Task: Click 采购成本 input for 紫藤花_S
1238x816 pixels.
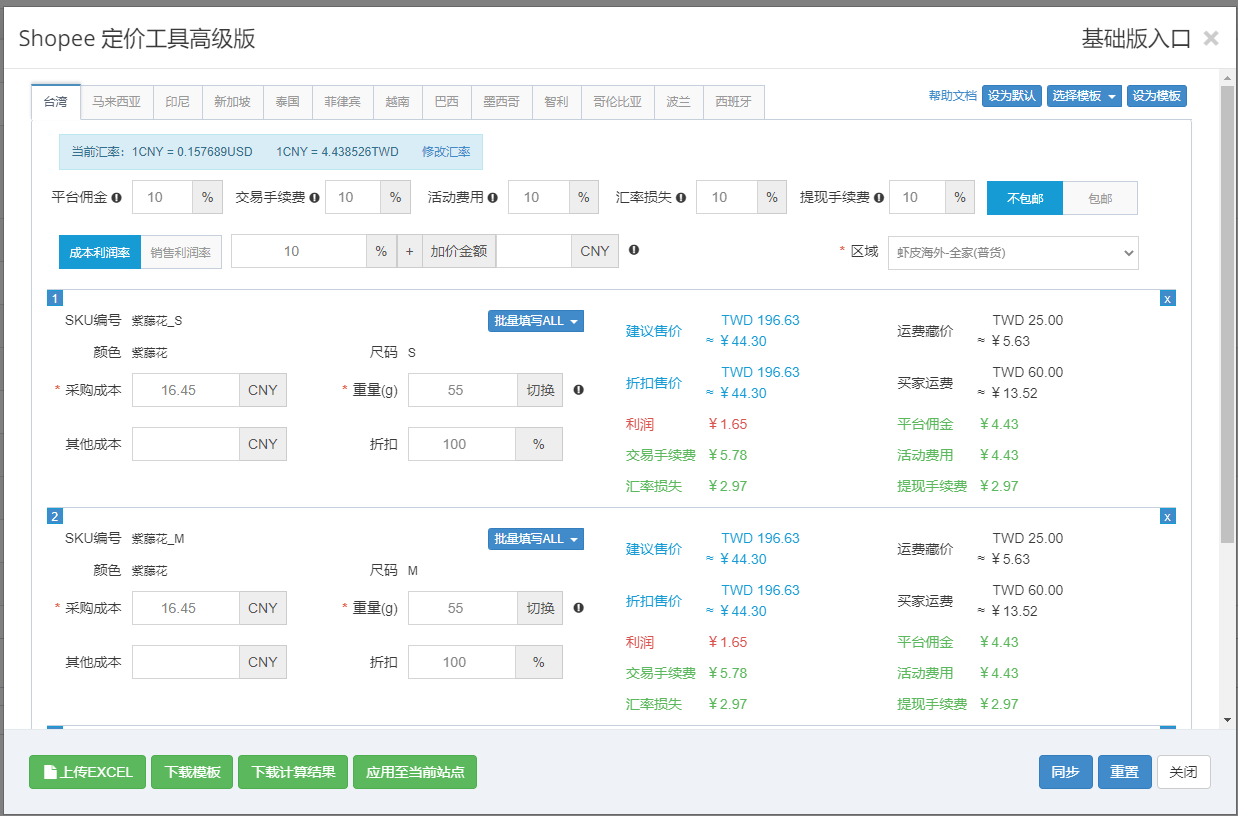Action: [185, 390]
